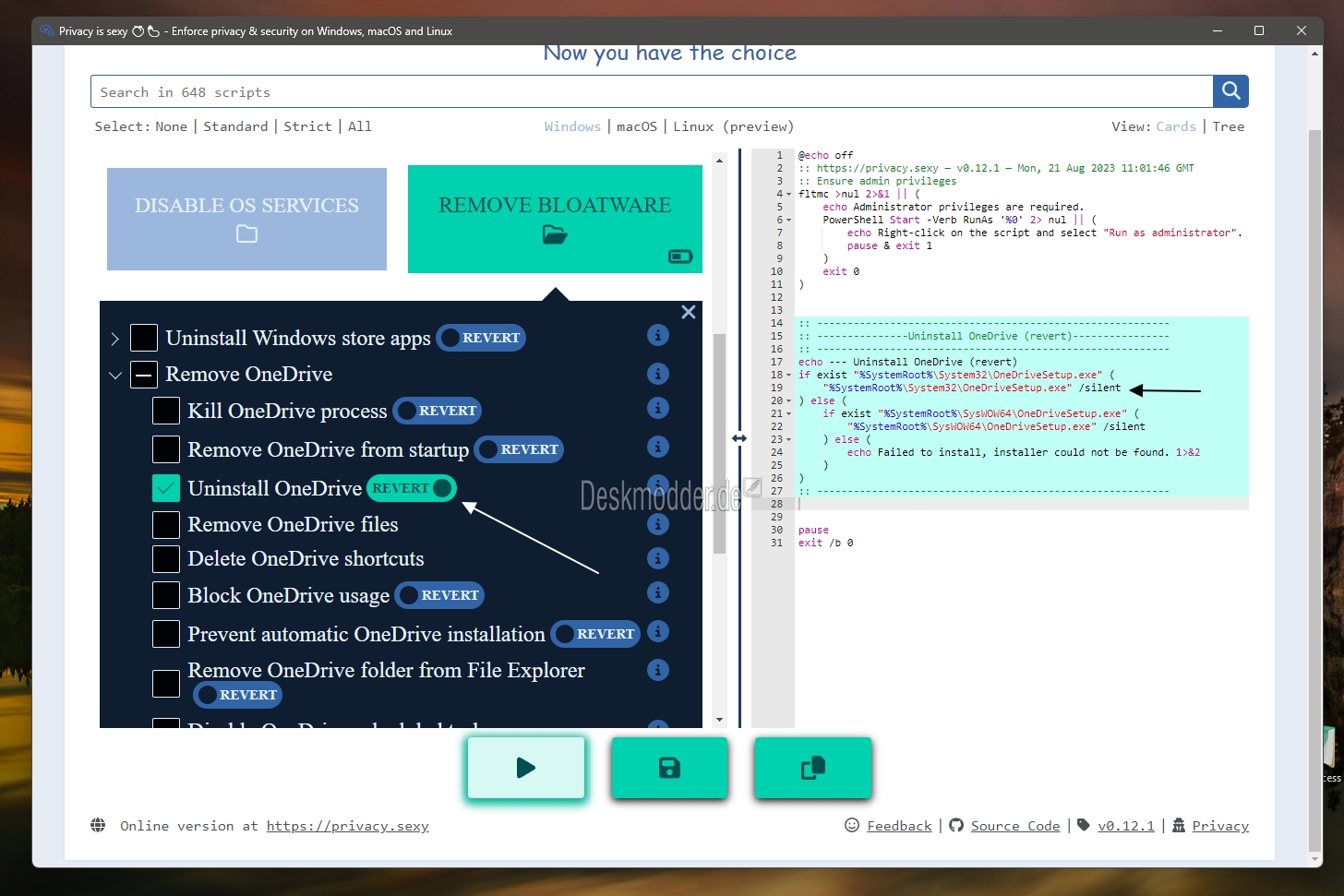Fold code block at line 18
Image resolution: width=1344 pixels, height=896 pixels.
pos(789,375)
